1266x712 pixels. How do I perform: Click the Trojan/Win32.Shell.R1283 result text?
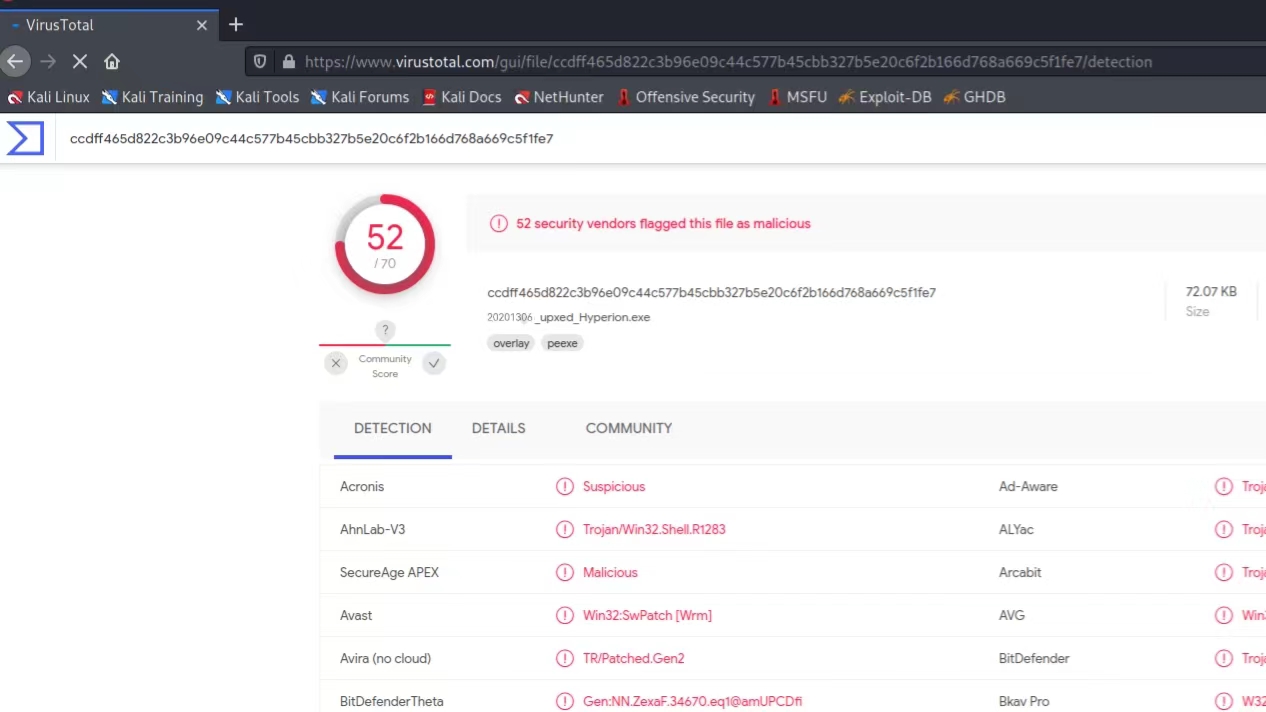654,529
